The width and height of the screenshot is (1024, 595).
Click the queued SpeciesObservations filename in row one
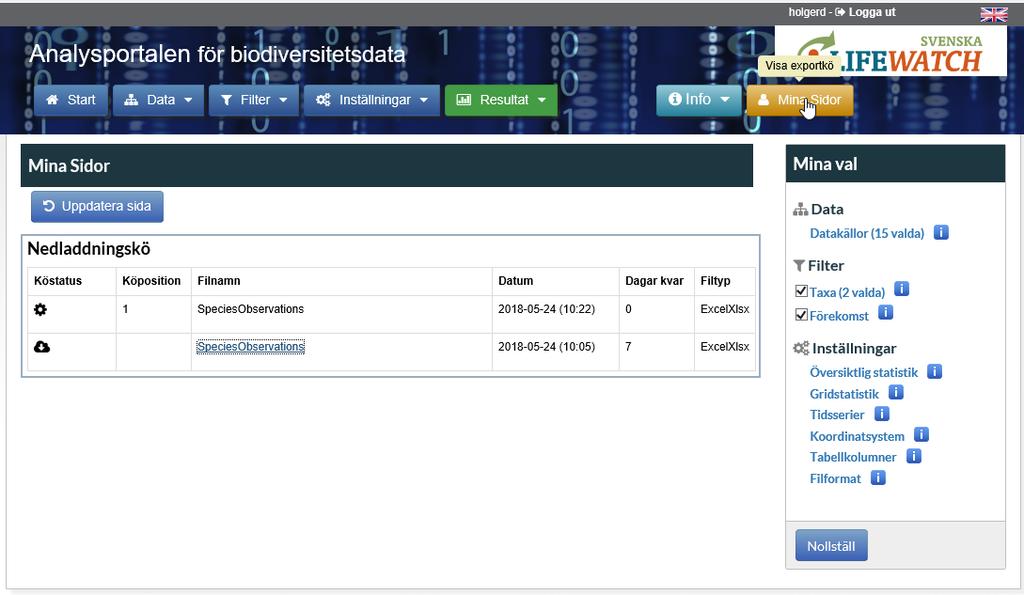tap(251, 309)
